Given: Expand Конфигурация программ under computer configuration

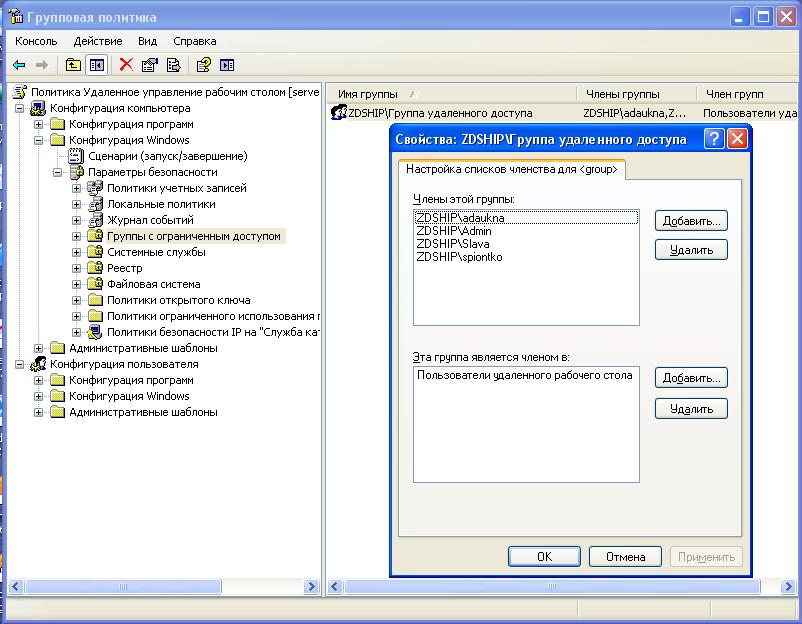Looking at the screenshot, I should 38,124.
